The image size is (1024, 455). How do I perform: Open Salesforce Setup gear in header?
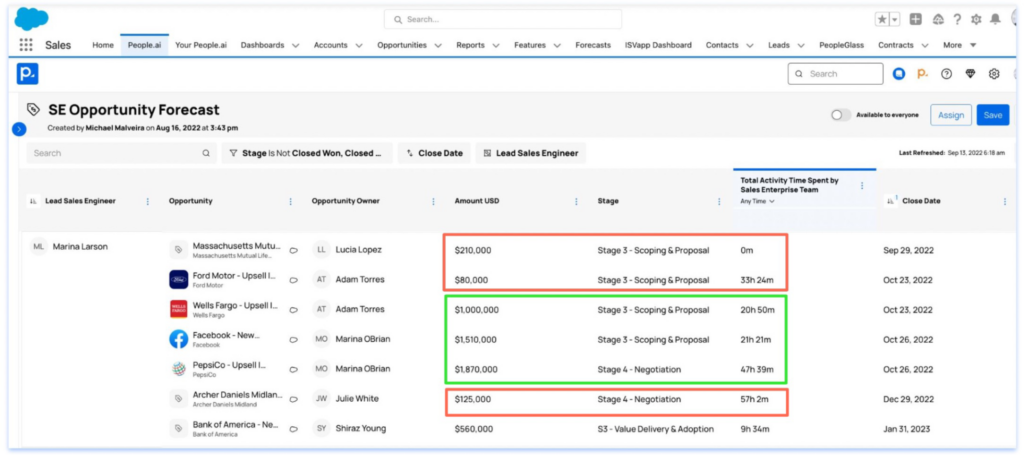[976, 19]
